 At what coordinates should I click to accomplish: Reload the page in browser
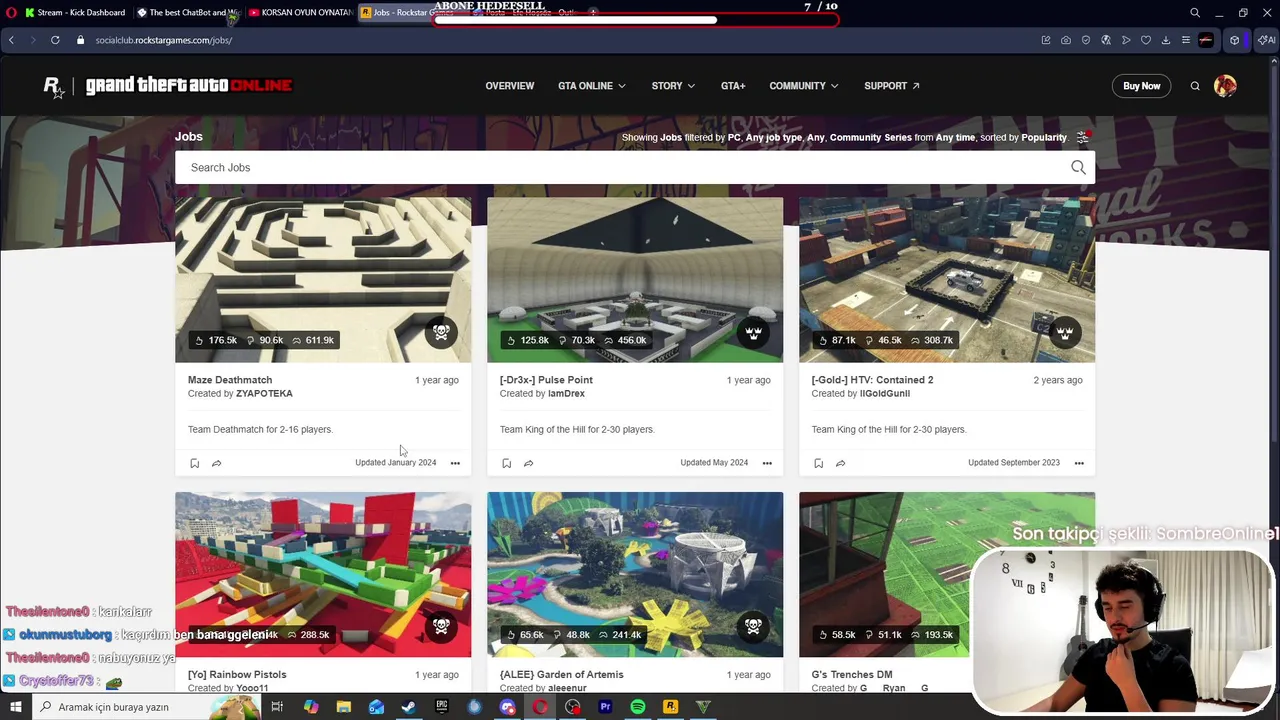pyautogui.click(x=55, y=40)
